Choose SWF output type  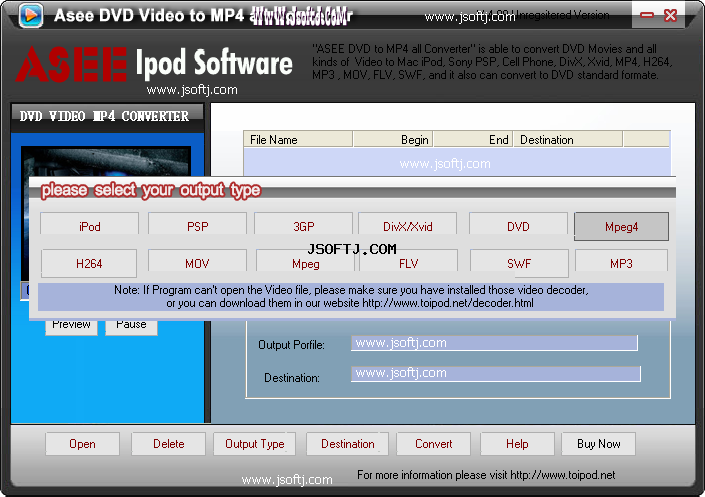(519, 264)
